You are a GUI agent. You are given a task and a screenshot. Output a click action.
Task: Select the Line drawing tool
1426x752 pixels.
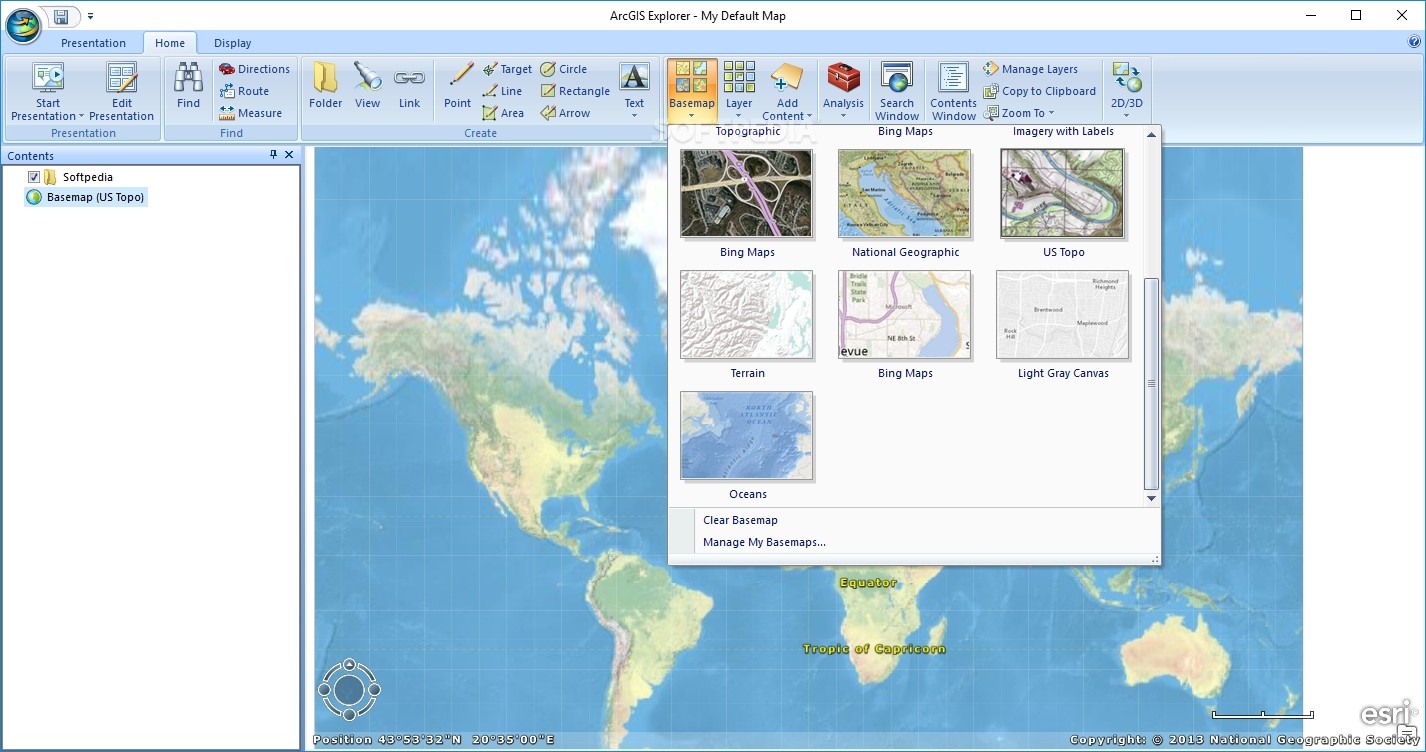tap(502, 91)
